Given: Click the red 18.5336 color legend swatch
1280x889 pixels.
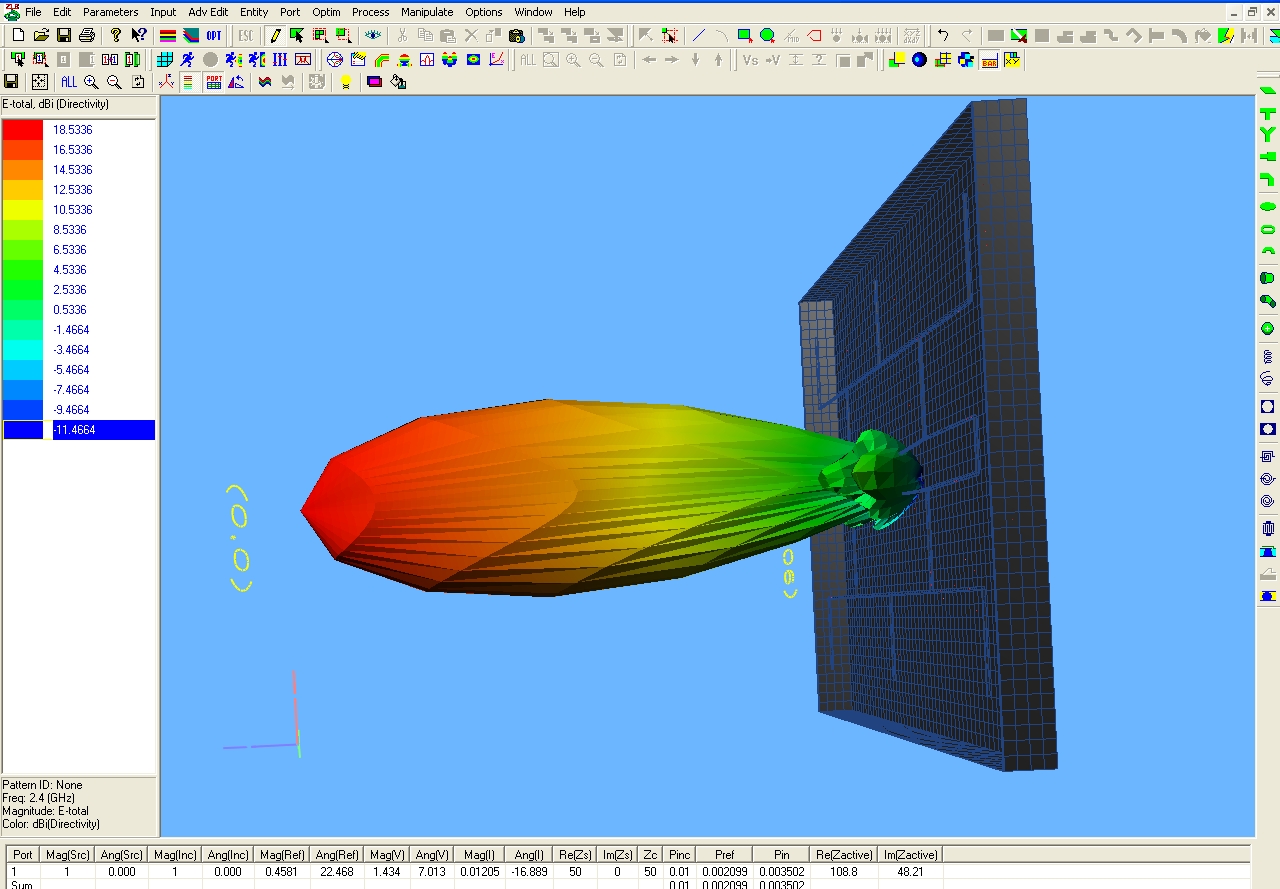Looking at the screenshot, I should tap(23, 130).
